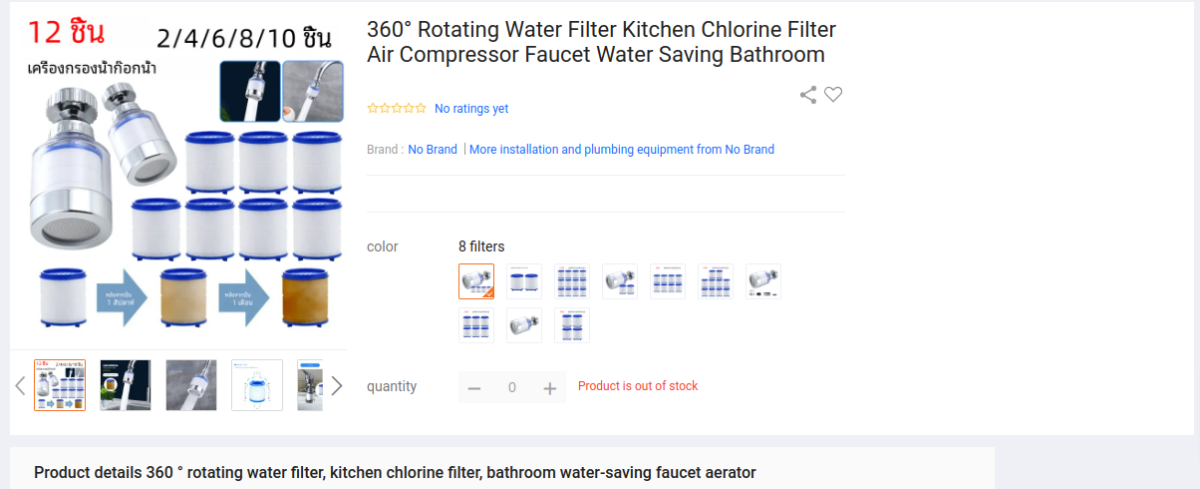
Task: Click the quantity input field
Action: tap(512, 388)
